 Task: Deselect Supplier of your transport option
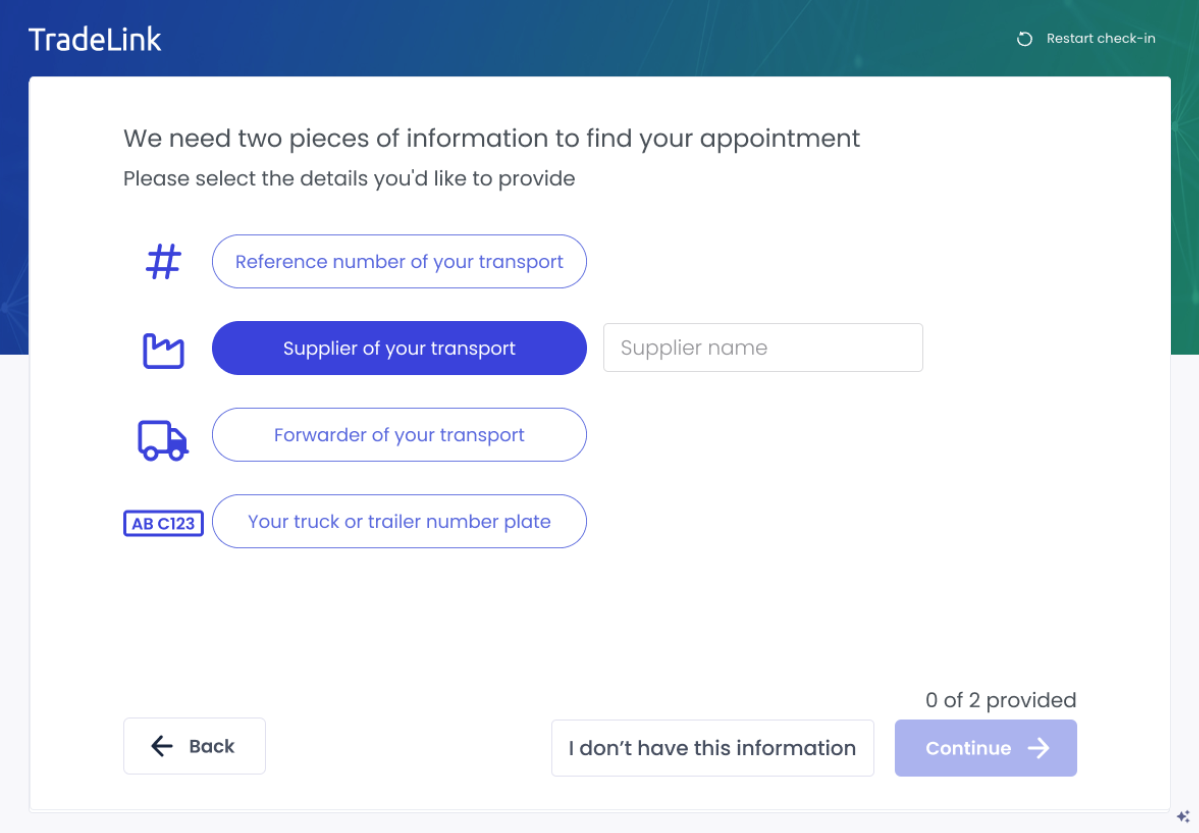pyautogui.click(x=399, y=349)
